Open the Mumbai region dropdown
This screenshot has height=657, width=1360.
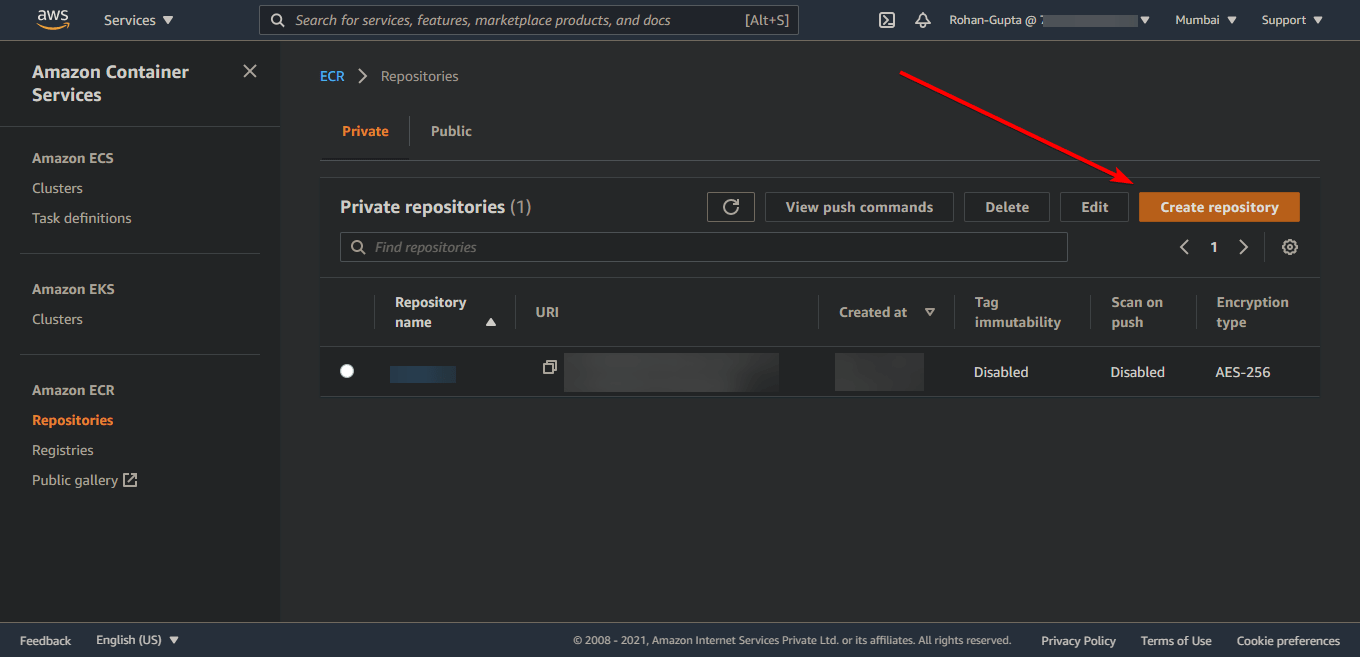(x=1206, y=20)
